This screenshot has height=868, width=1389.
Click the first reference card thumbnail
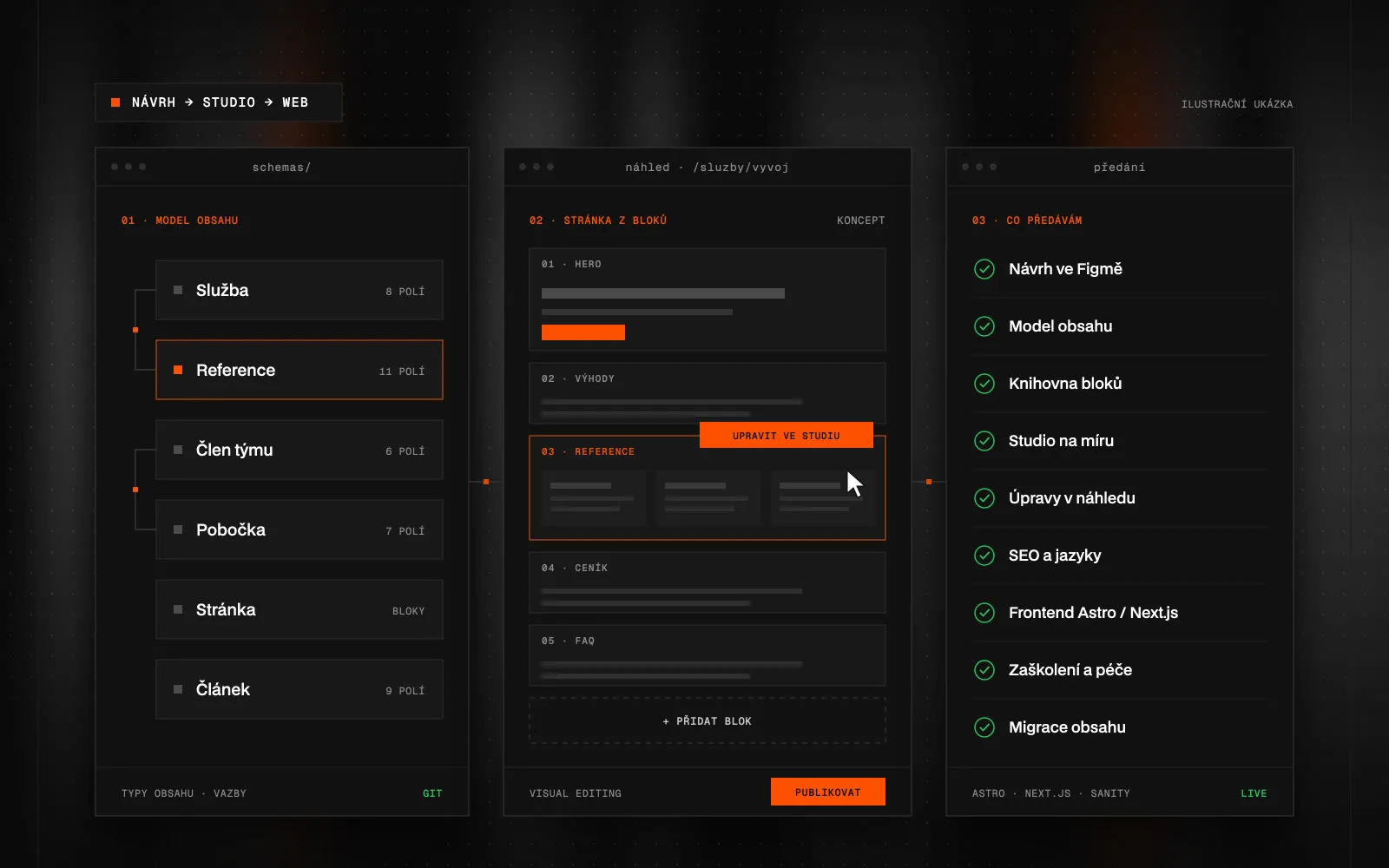coord(593,497)
